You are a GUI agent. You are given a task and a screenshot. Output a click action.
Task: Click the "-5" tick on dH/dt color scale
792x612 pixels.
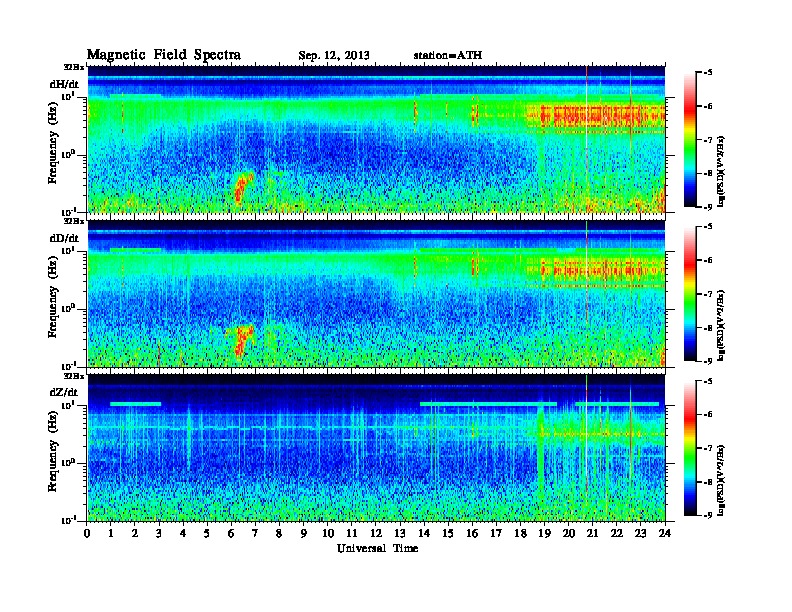point(707,72)
